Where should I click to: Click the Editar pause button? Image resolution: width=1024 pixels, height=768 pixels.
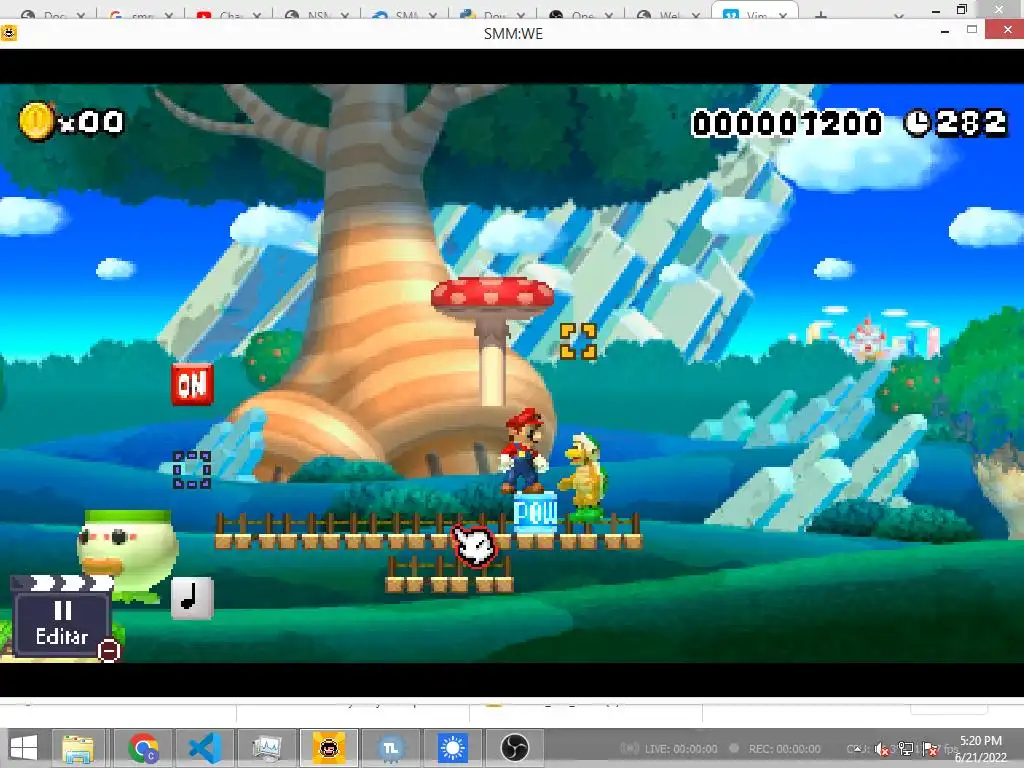point(61,624)
